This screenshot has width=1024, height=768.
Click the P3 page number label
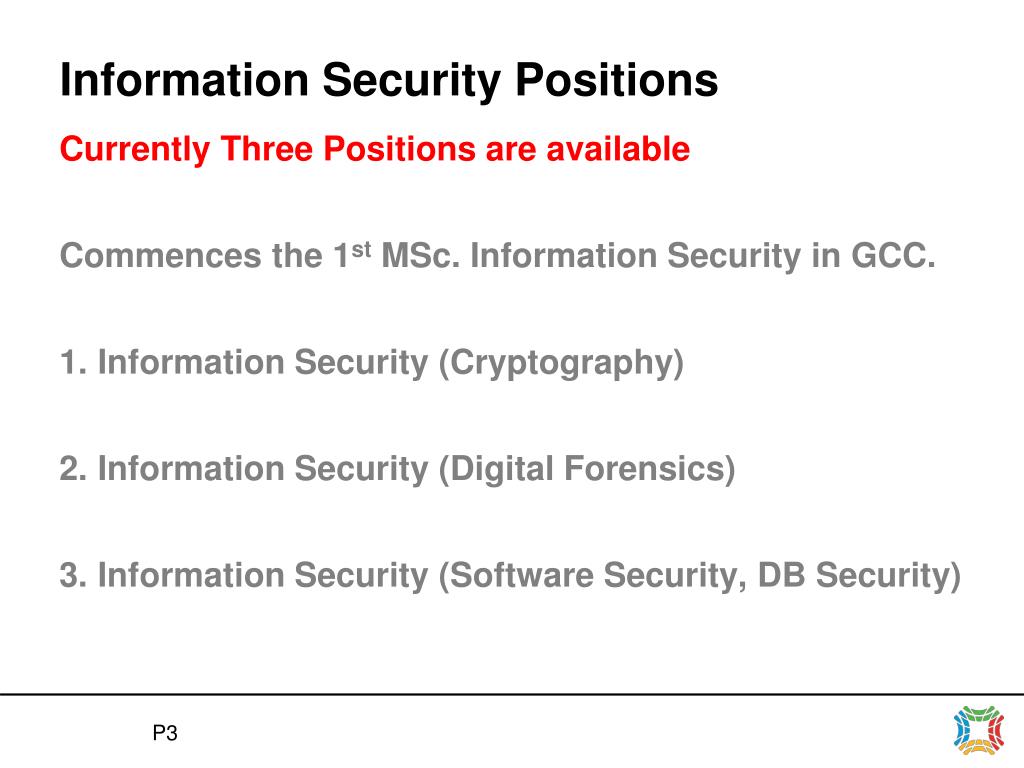(165, 733)
